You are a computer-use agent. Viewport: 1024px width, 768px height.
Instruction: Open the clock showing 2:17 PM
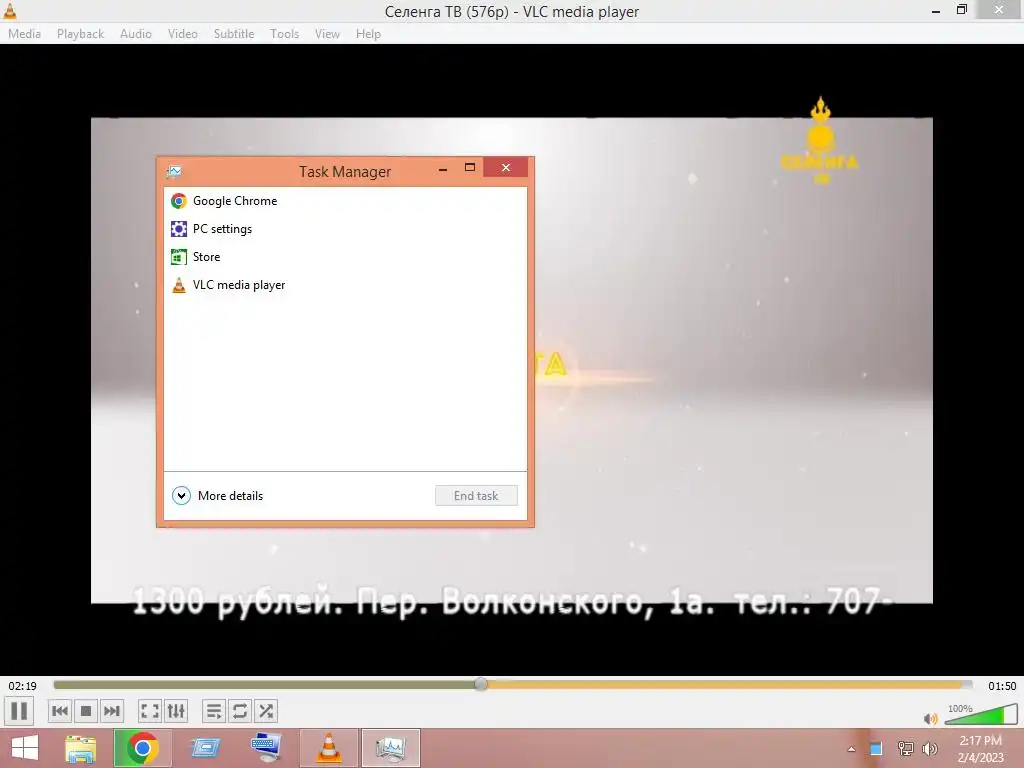pos(980,749)
